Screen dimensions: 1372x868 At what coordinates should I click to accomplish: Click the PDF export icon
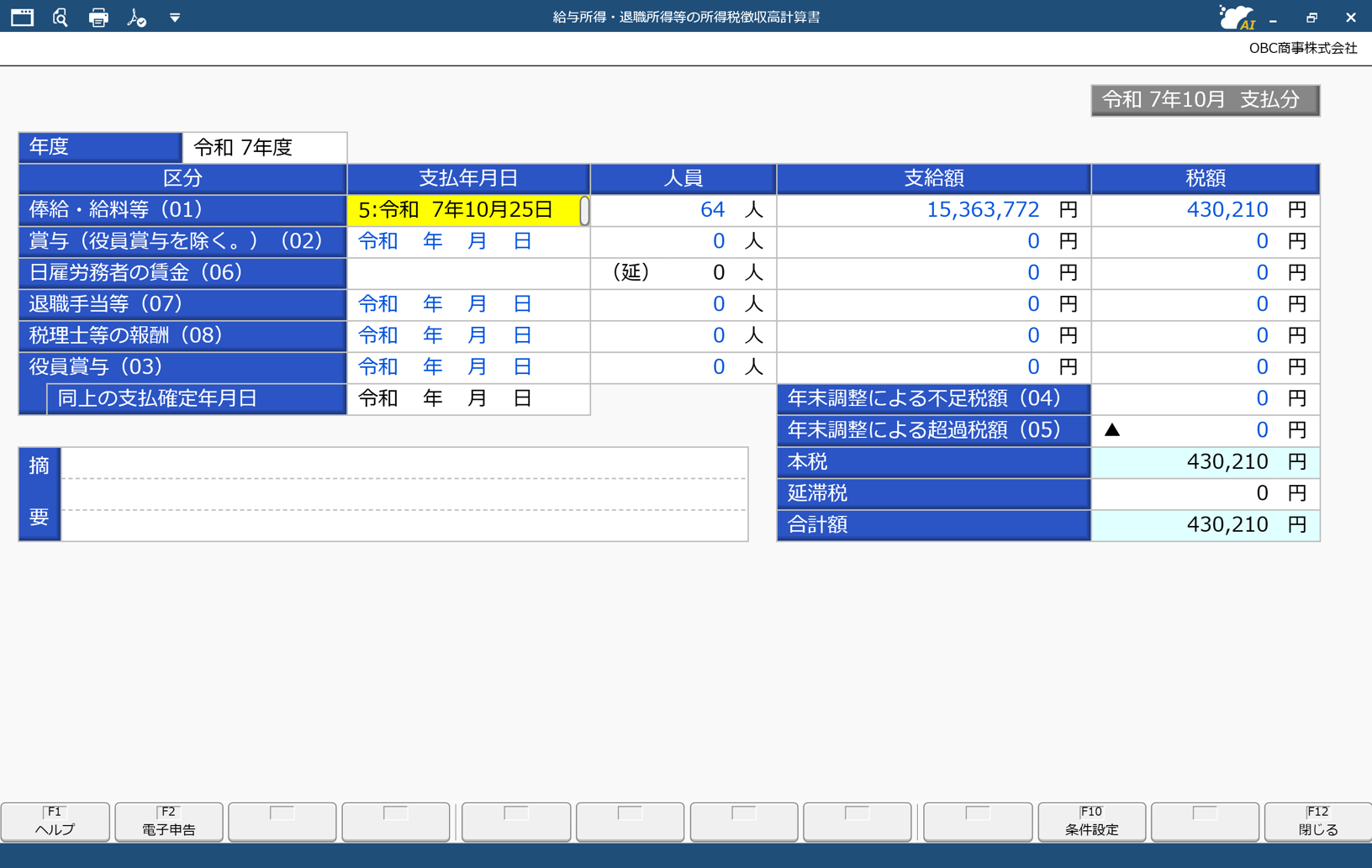pyautogui.click(x=136, y=17)
